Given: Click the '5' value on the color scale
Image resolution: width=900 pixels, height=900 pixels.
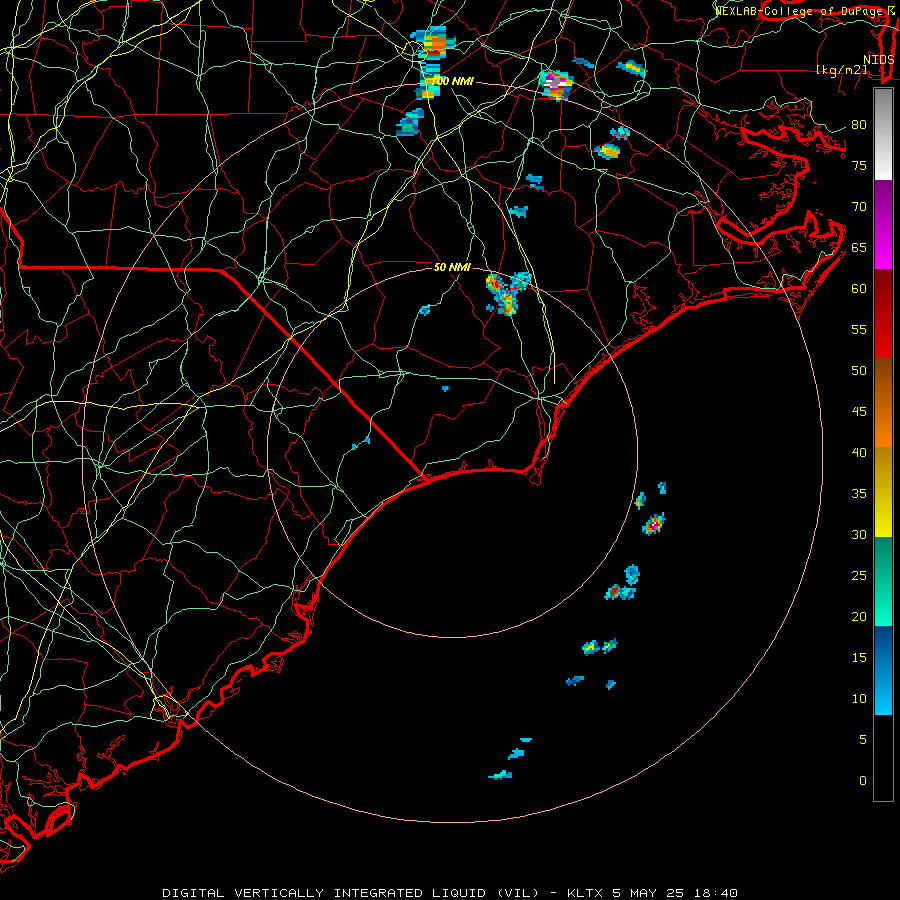Looking at the screenshot, I should pos(863,740).
